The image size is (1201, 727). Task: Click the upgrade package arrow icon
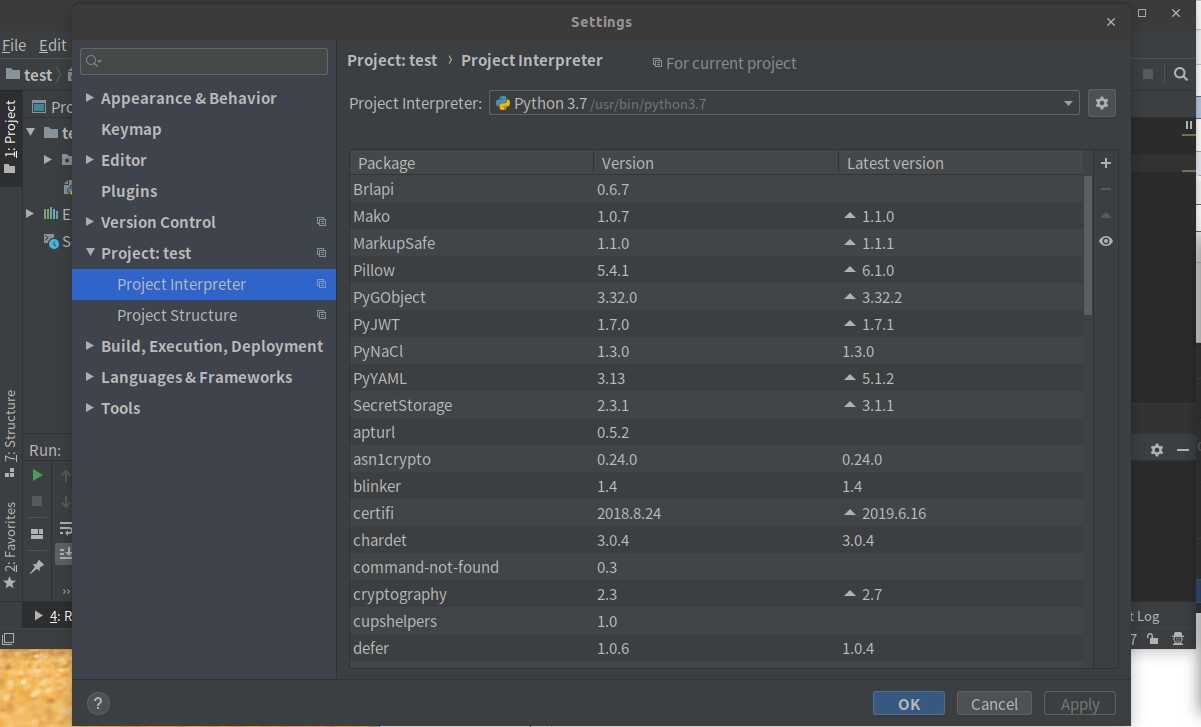[x=1106, y=215]
